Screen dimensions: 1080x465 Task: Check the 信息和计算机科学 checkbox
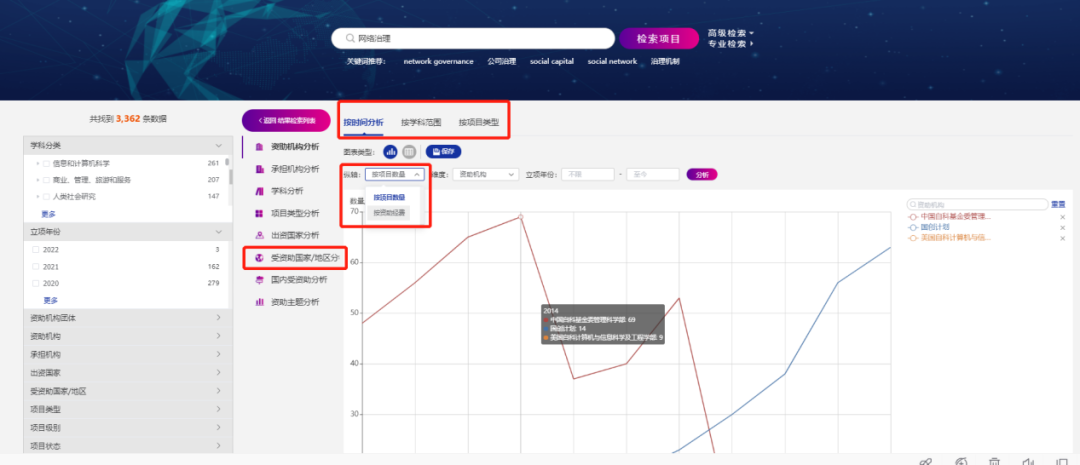46,163
